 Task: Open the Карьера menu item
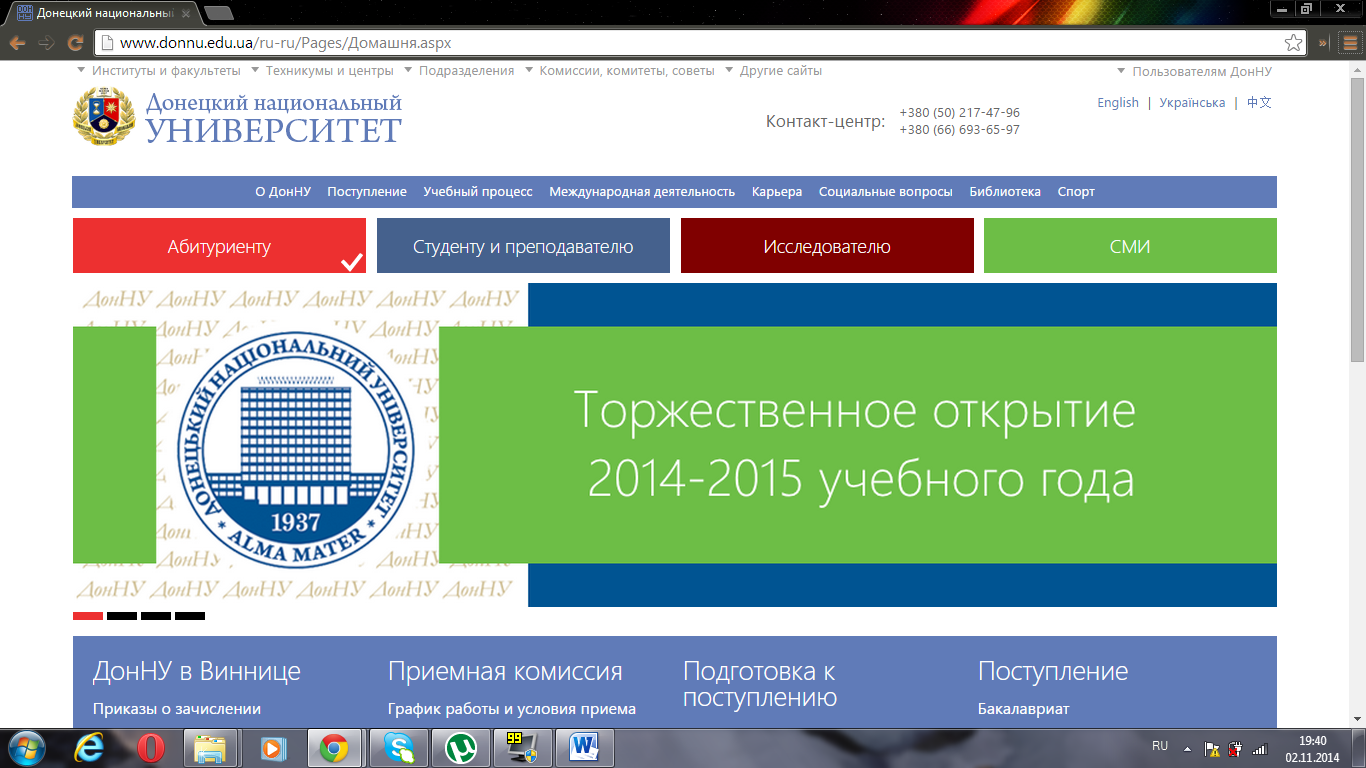point(777,192)
